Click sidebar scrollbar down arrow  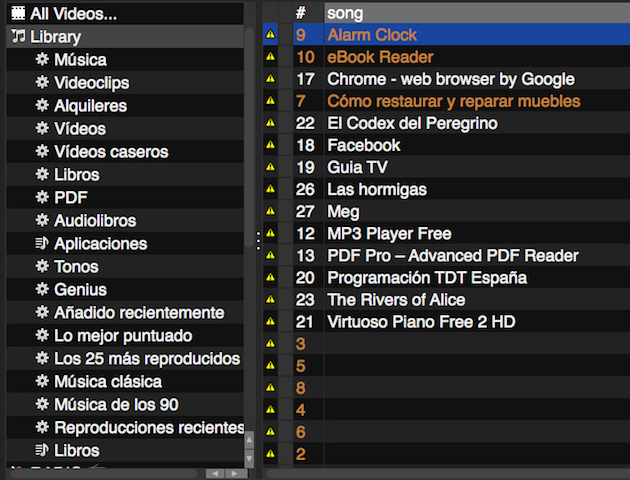249,458
